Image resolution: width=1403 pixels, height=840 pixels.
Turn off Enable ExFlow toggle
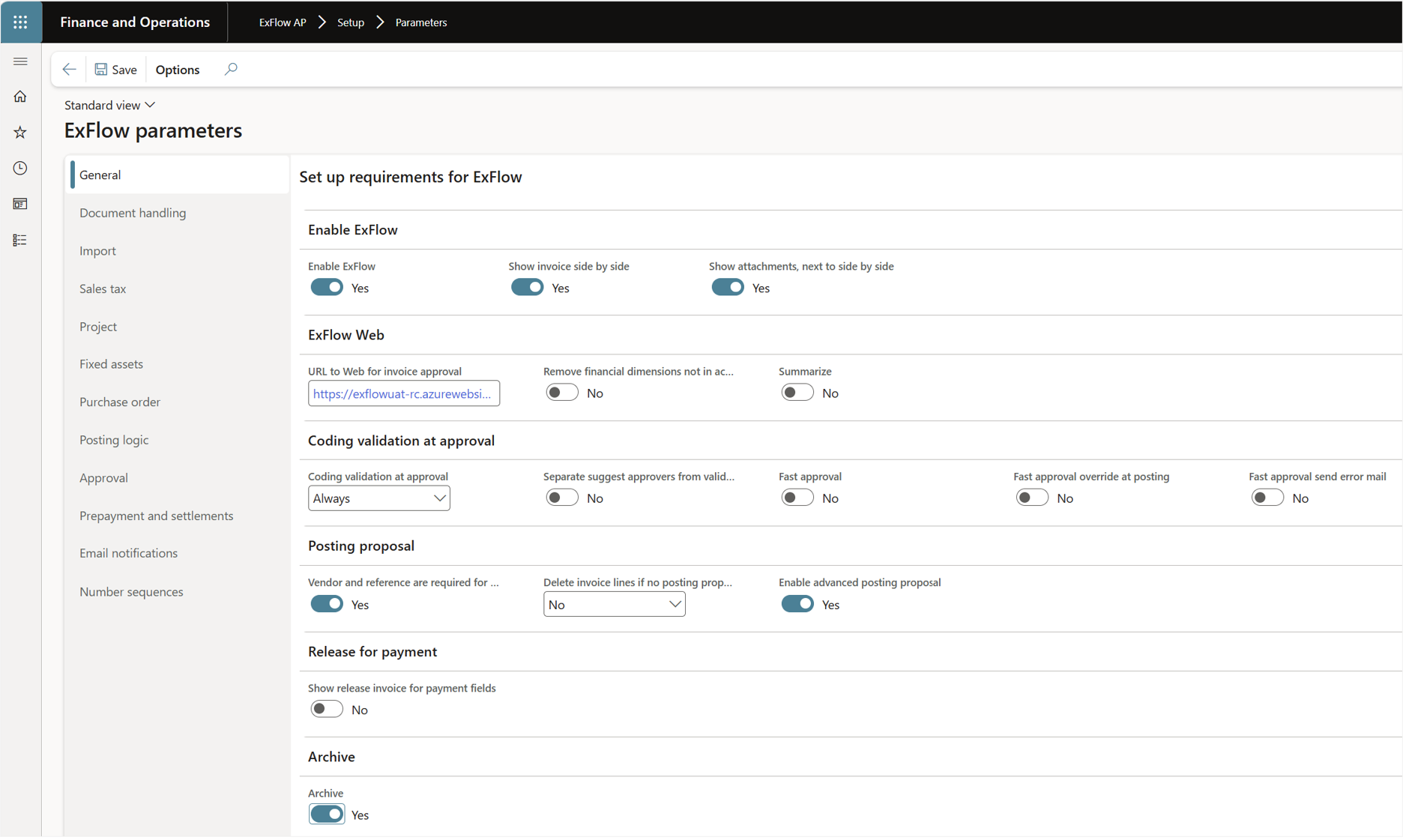(x=327, y=288)
